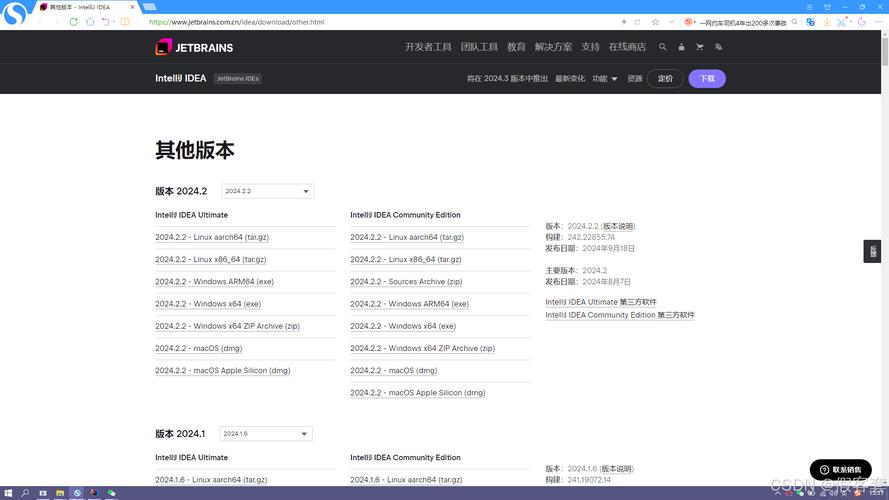This screenshot has height=500, width=889.
Task: Click 定价 pricing button
Action: pyautogui.click(x=665, y=79)
